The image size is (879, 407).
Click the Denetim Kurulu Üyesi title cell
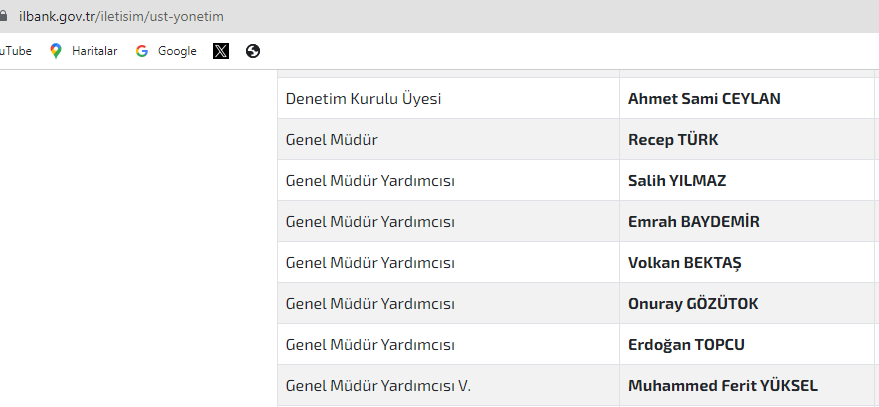[x=448, y=98]
